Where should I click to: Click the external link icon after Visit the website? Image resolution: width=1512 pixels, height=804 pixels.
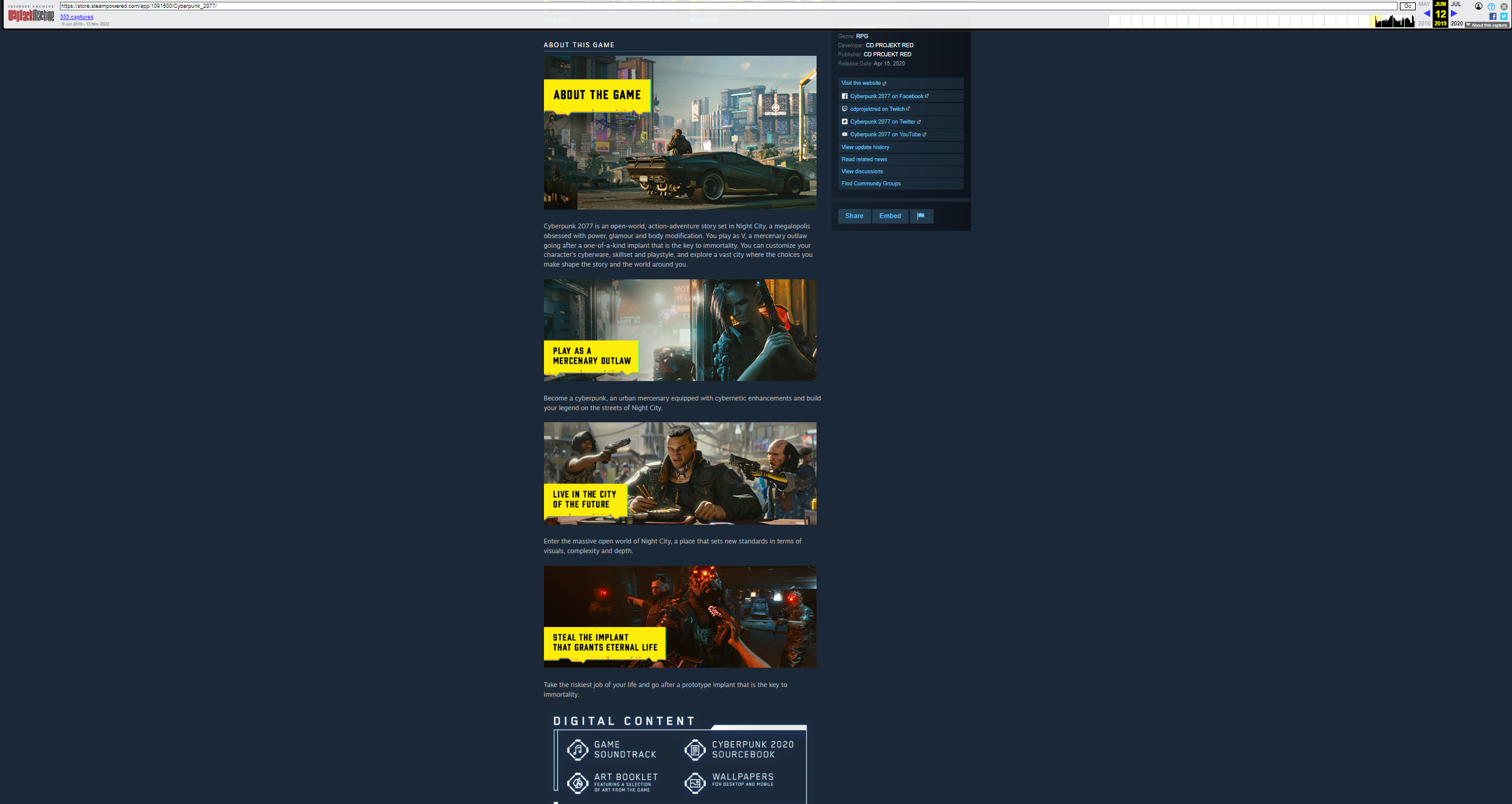click(x=884, y=84)
